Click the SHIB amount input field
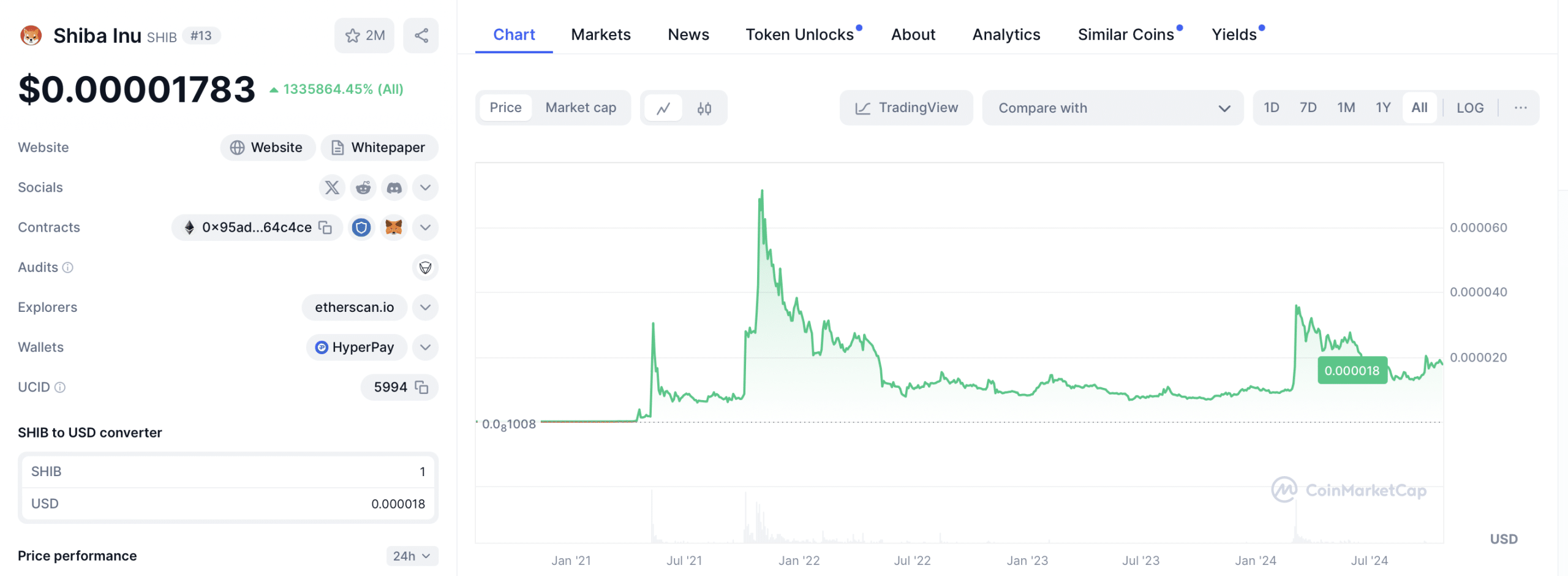Viewport: 1568px width, 576px height. point(228,472)
